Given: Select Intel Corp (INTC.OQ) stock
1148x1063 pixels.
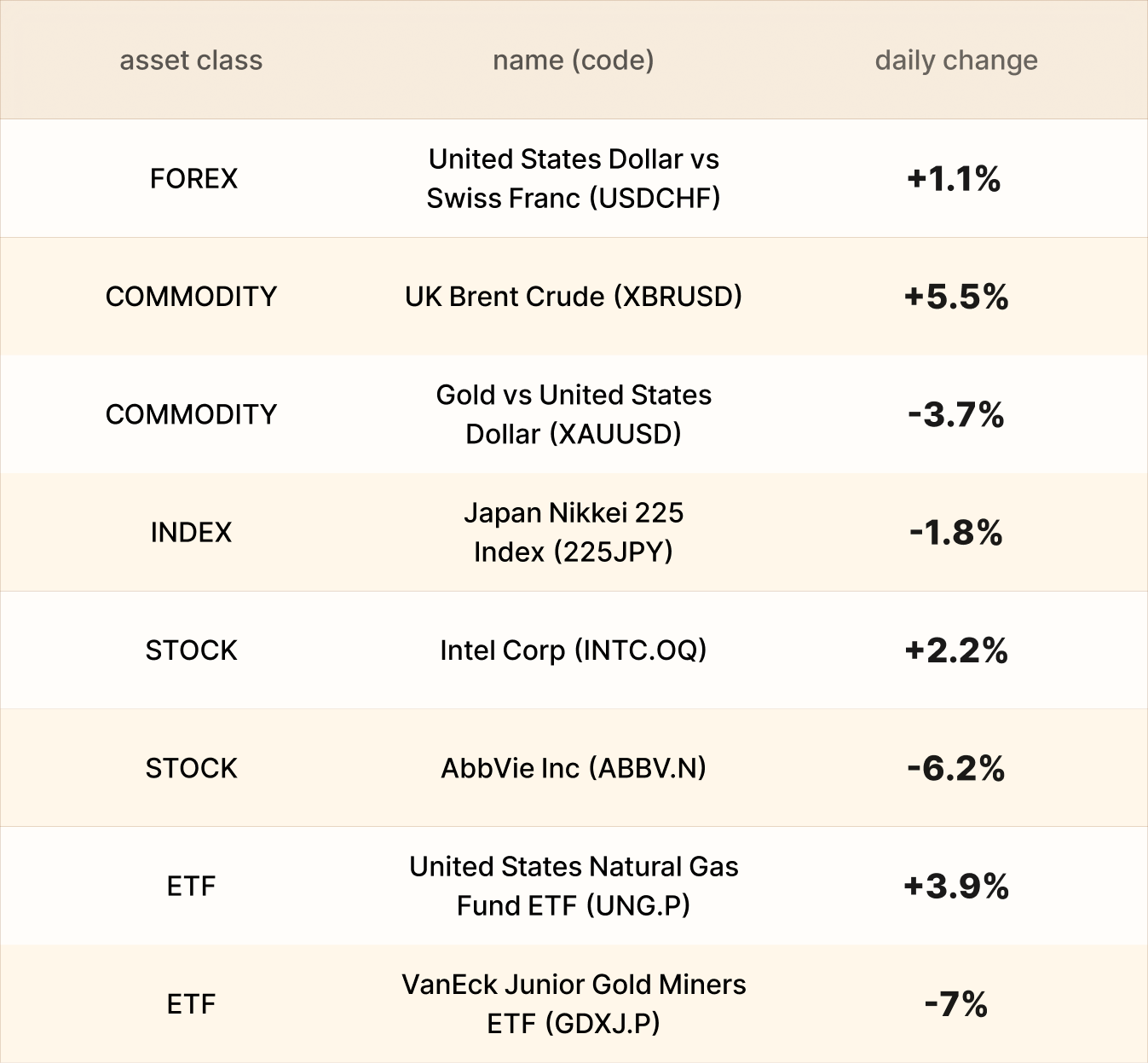Looking at the screenshot, I should tap(573, 650).
